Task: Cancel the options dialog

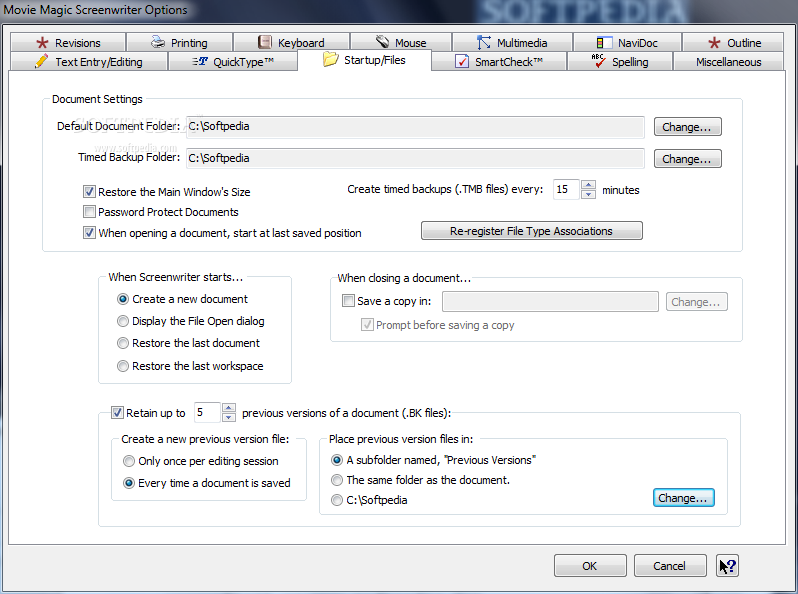Action: 670,565
